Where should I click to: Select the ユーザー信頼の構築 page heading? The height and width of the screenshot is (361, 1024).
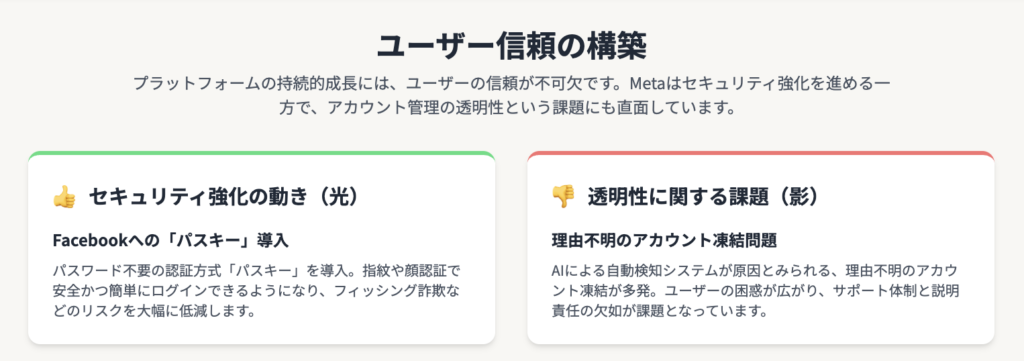[511, 46]
